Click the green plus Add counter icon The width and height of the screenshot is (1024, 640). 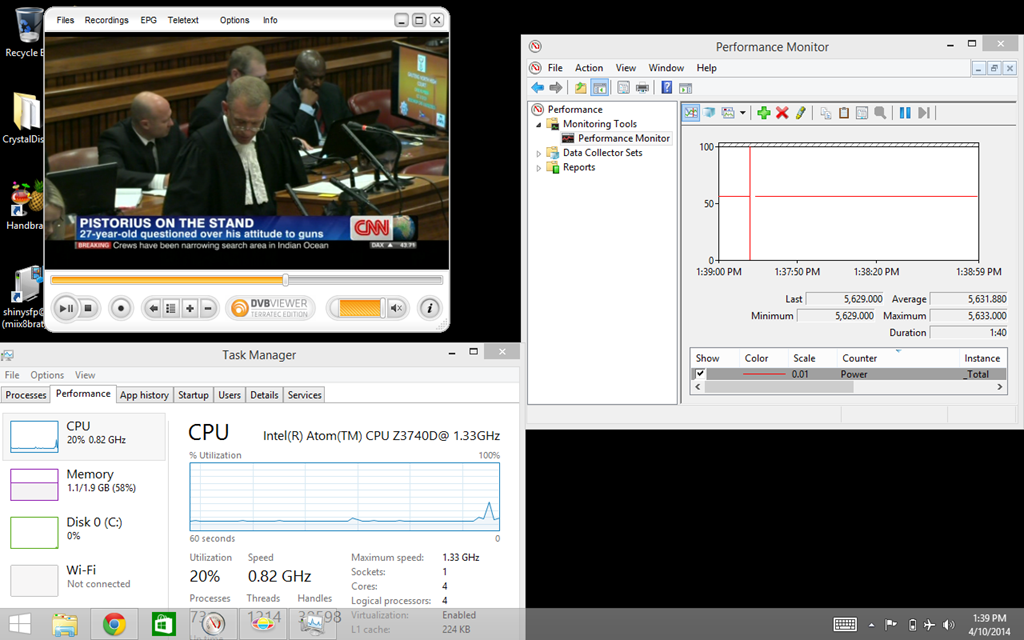763,113
